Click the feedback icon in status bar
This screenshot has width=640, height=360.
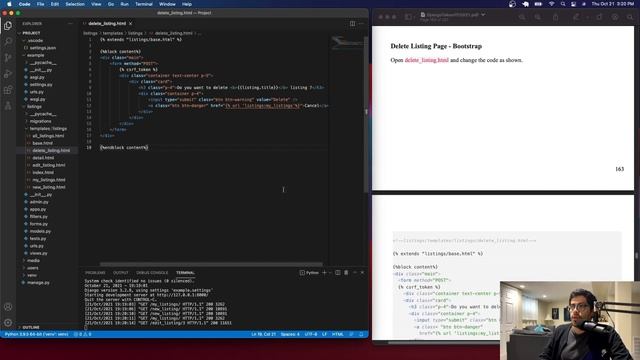[351, 334]
